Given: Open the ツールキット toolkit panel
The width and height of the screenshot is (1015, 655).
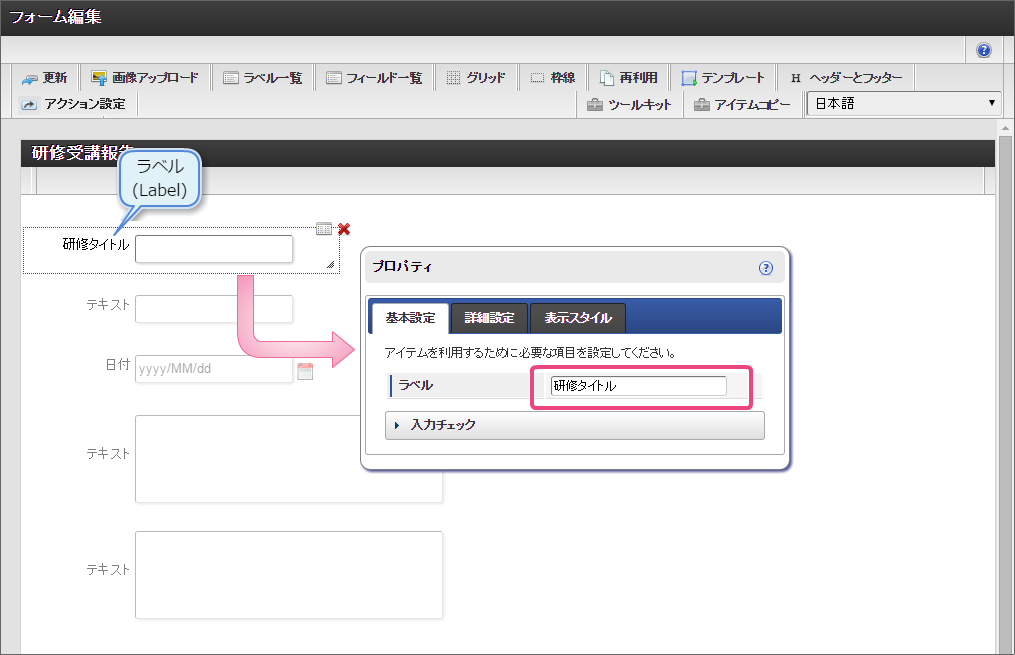Looking at the screenshot, I should [x=629, y=104].
